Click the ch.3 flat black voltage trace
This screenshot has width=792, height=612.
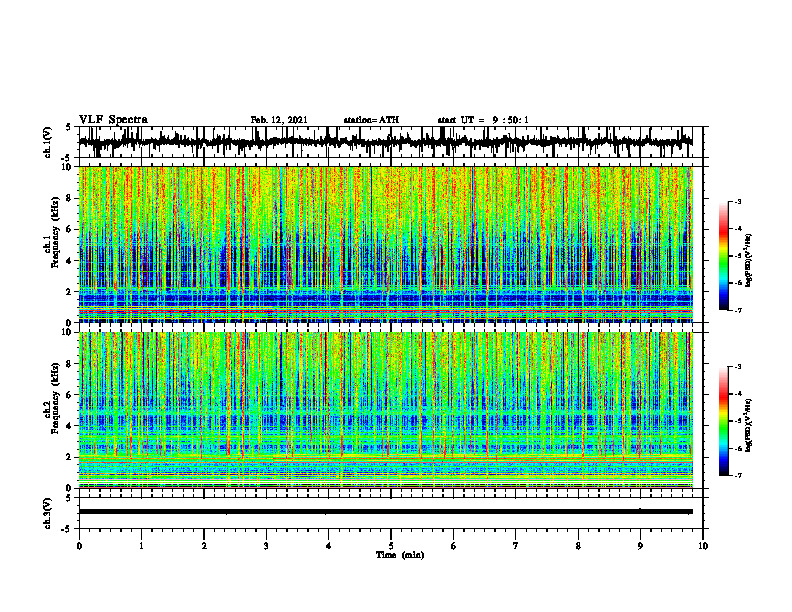(x=385, y=512)
